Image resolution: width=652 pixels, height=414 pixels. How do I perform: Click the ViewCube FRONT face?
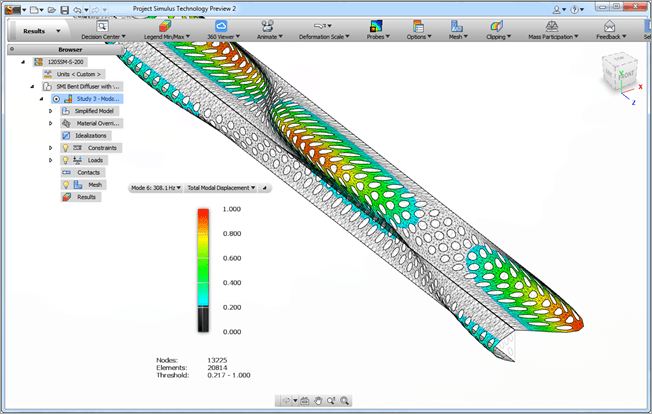[626, 76]
